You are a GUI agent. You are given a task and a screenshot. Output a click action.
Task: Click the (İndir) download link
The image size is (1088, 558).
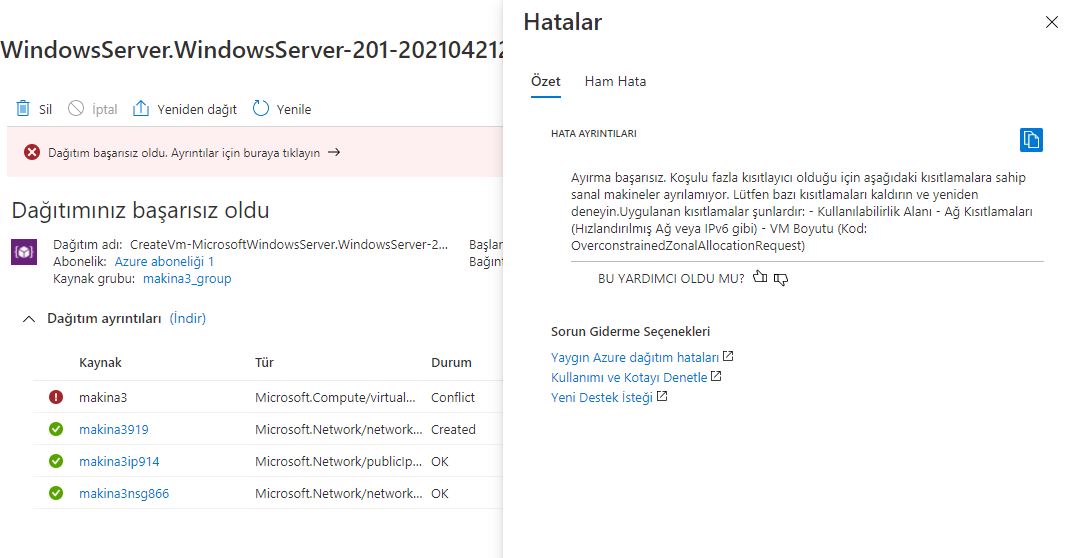(x=188, y=319)
